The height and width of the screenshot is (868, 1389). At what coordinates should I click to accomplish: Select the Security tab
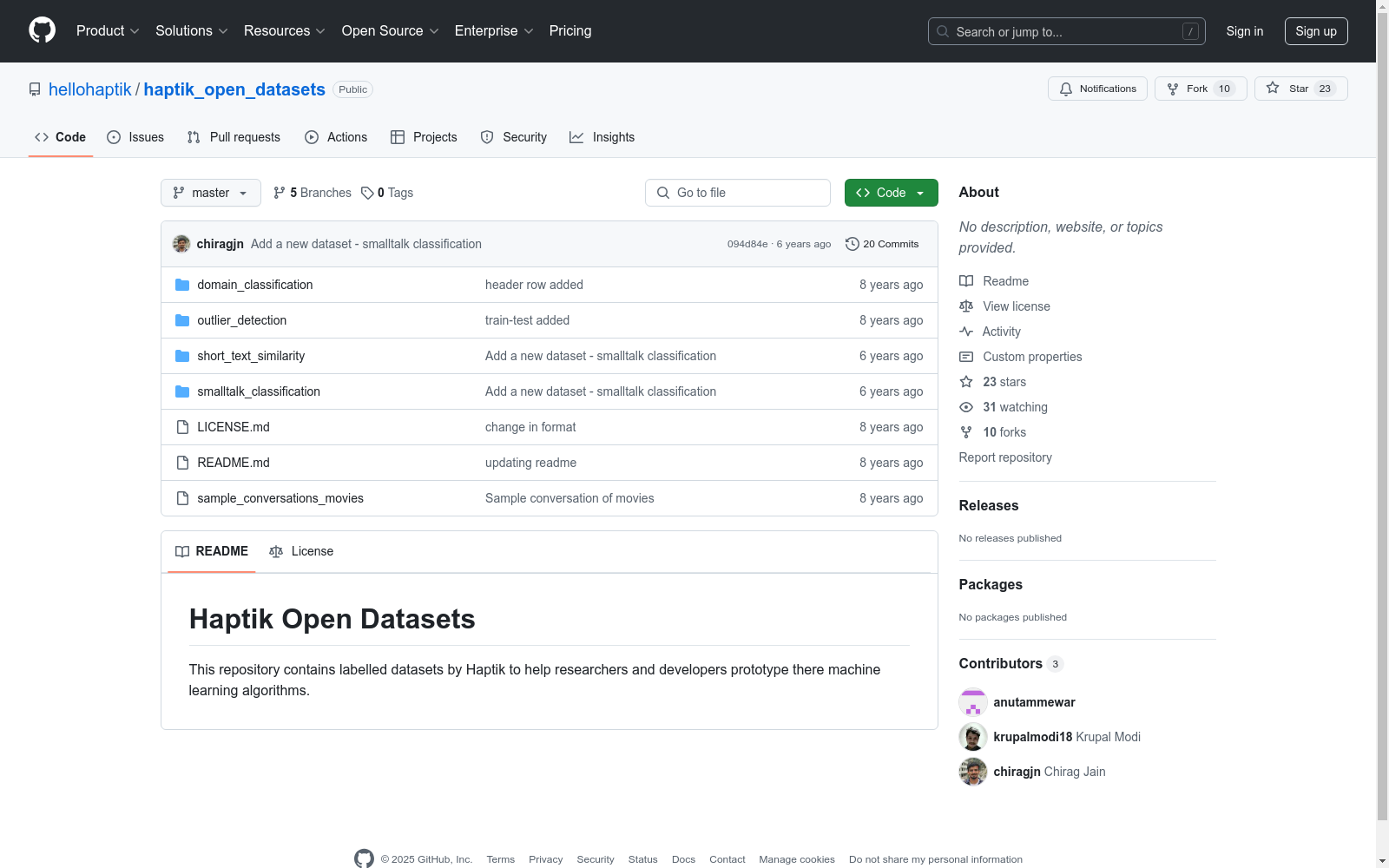tap(514, 137)
